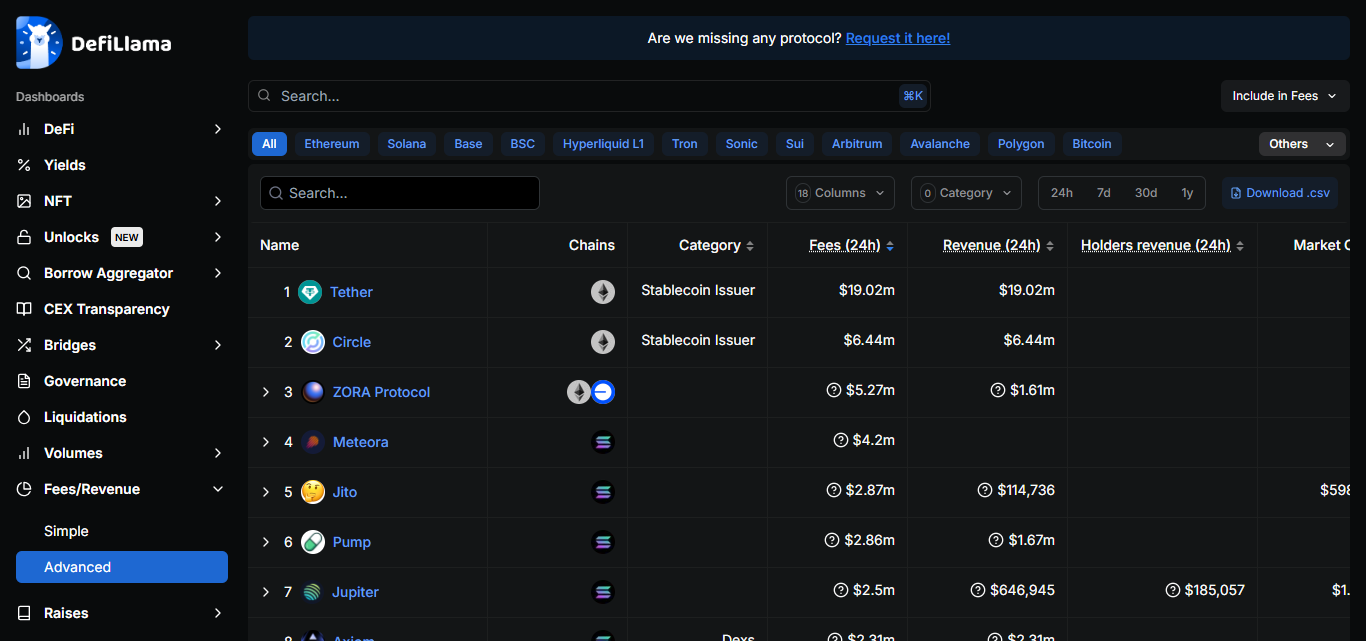Click the Bridges shuffle icon
Viewport: 1366px width, 641px height.
coord(24,345)
